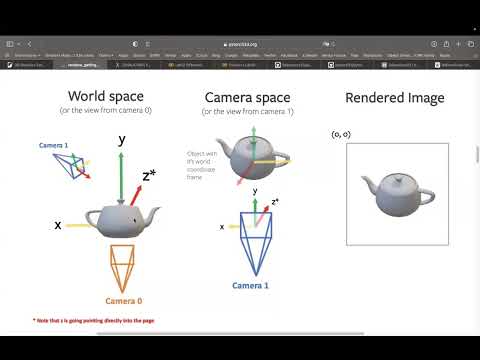Click the blue "Camera 1" label under frustum
This screenshot has width=480, height=360.
click(x=250, y=286)
